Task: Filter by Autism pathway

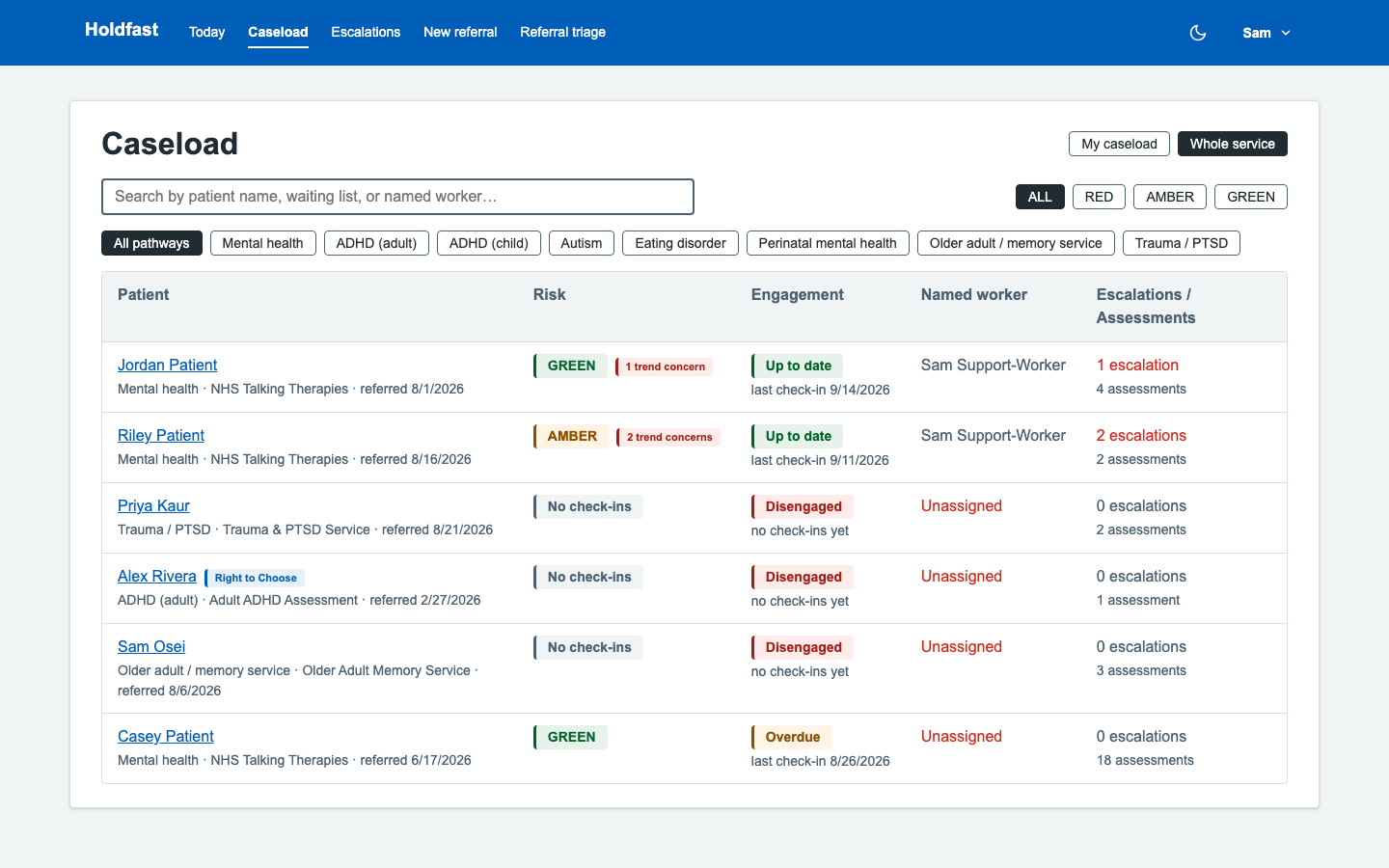Action: (x=582, y=243)
